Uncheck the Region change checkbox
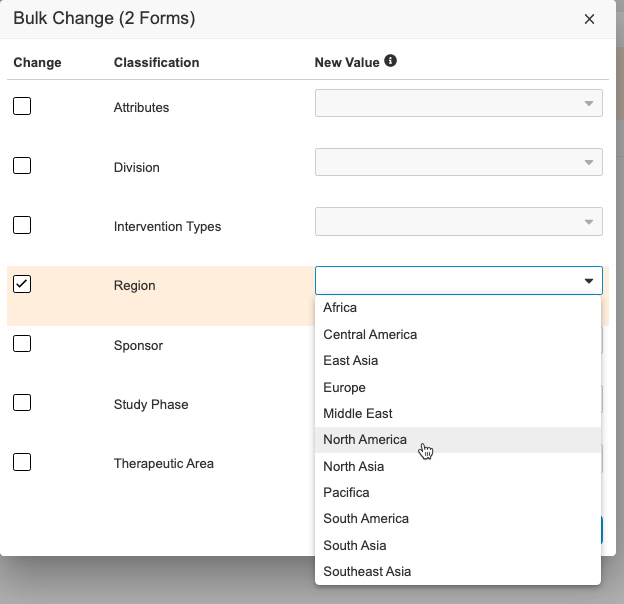The image size is (624, 604). [x=22, y=284]
